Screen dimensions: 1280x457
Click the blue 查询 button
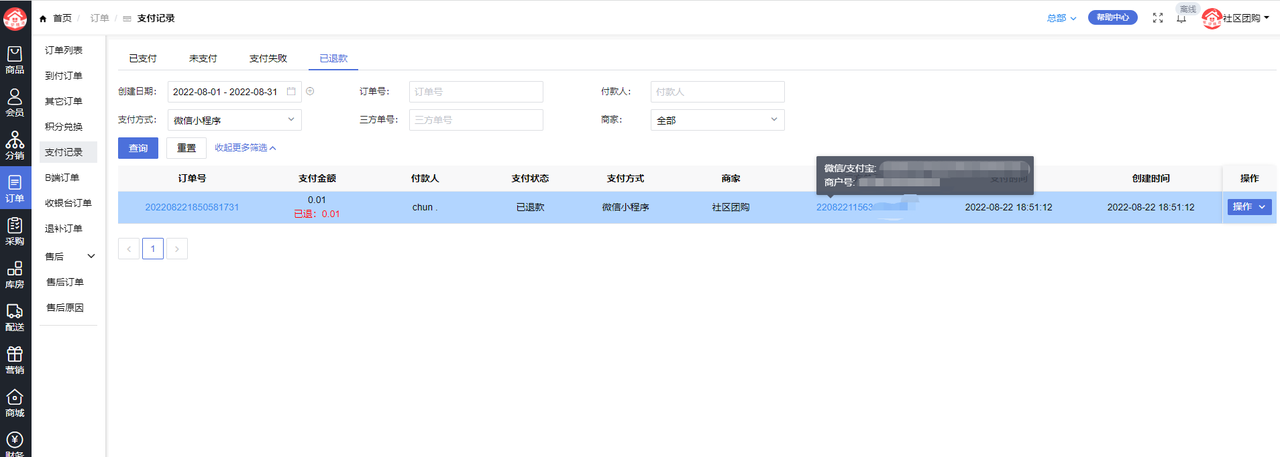[x=138, y=148]
